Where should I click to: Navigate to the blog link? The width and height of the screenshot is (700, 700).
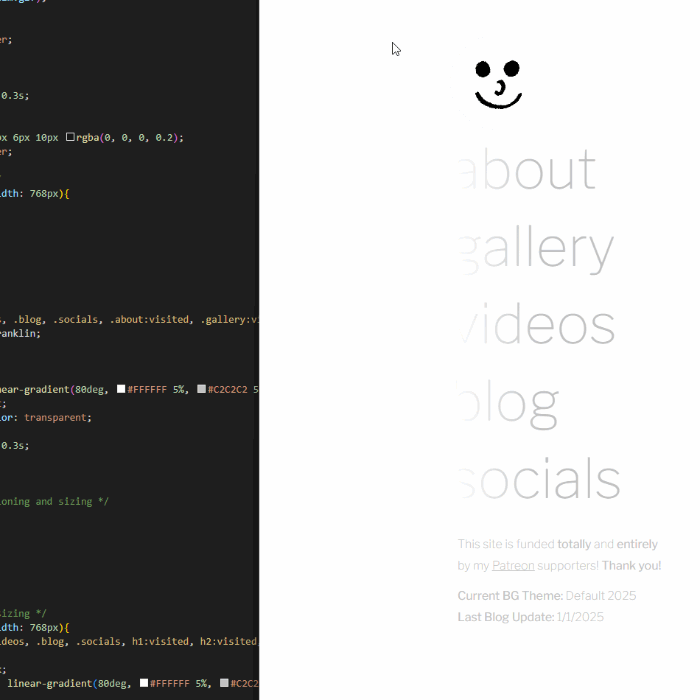pos(509,403)
